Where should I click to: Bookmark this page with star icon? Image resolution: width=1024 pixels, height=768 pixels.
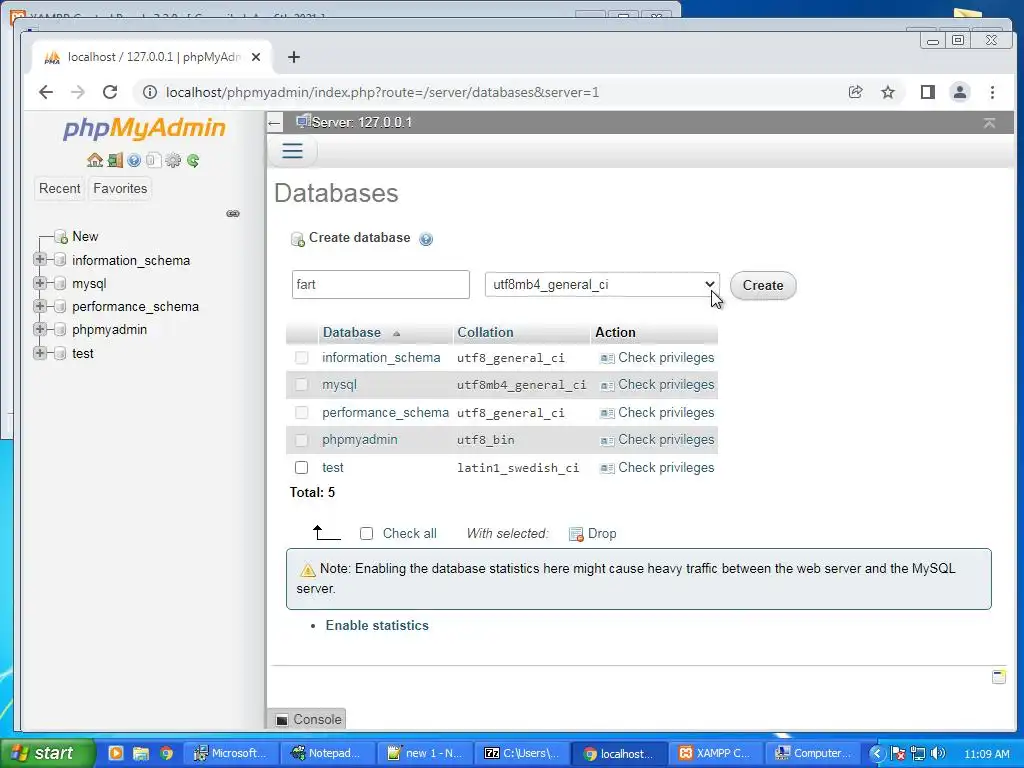pos(888,92)
